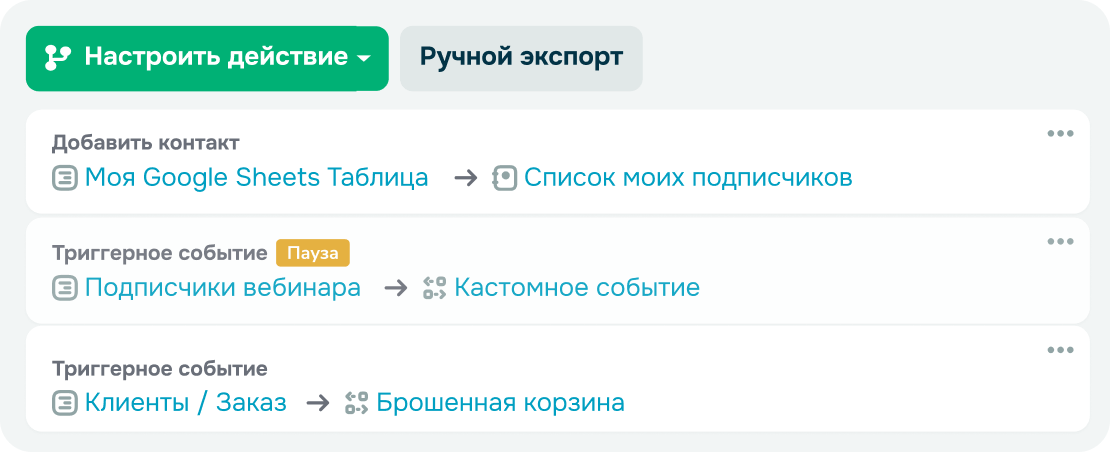Click the arrow between Клиенты / Заказ and Брошенная корзина
This screenshot has width=1110, height=452.
[317, 403]
